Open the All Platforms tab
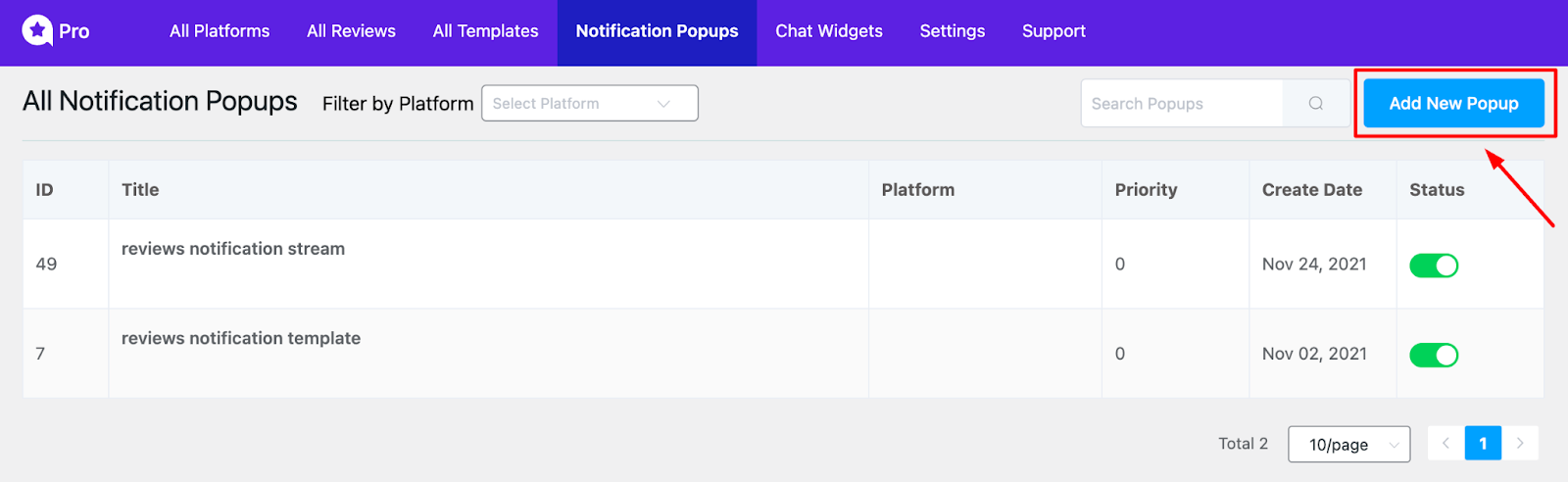Viewport: 1568px width, 482px height. [x=220, y=31]
